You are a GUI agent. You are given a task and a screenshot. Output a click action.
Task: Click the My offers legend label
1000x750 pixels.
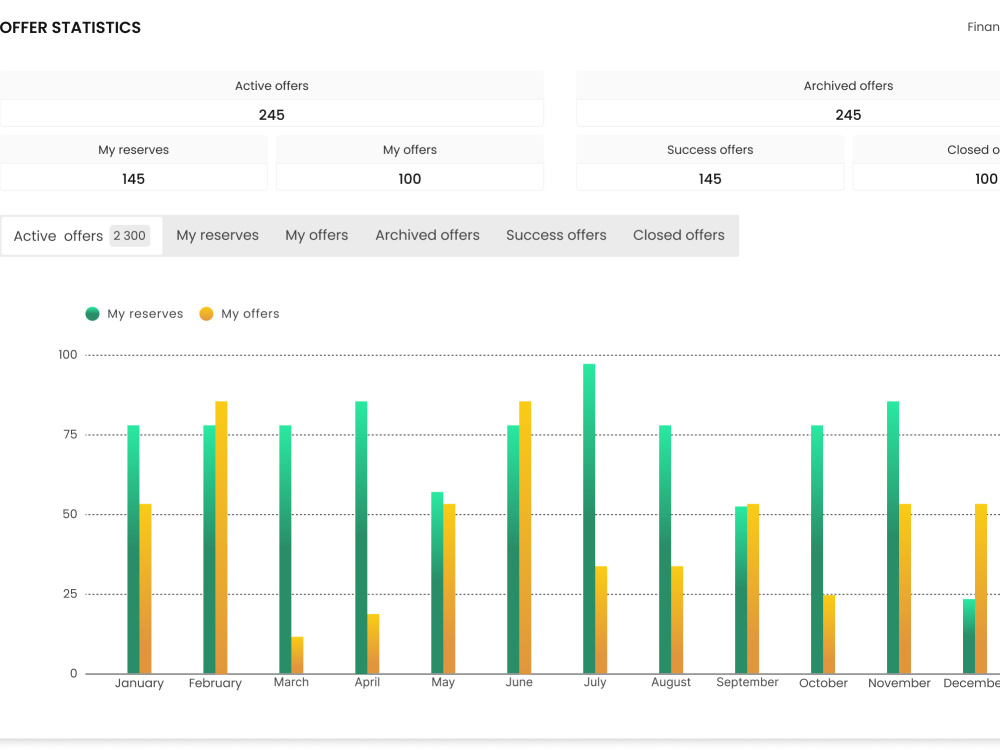(x=250, y=314)
